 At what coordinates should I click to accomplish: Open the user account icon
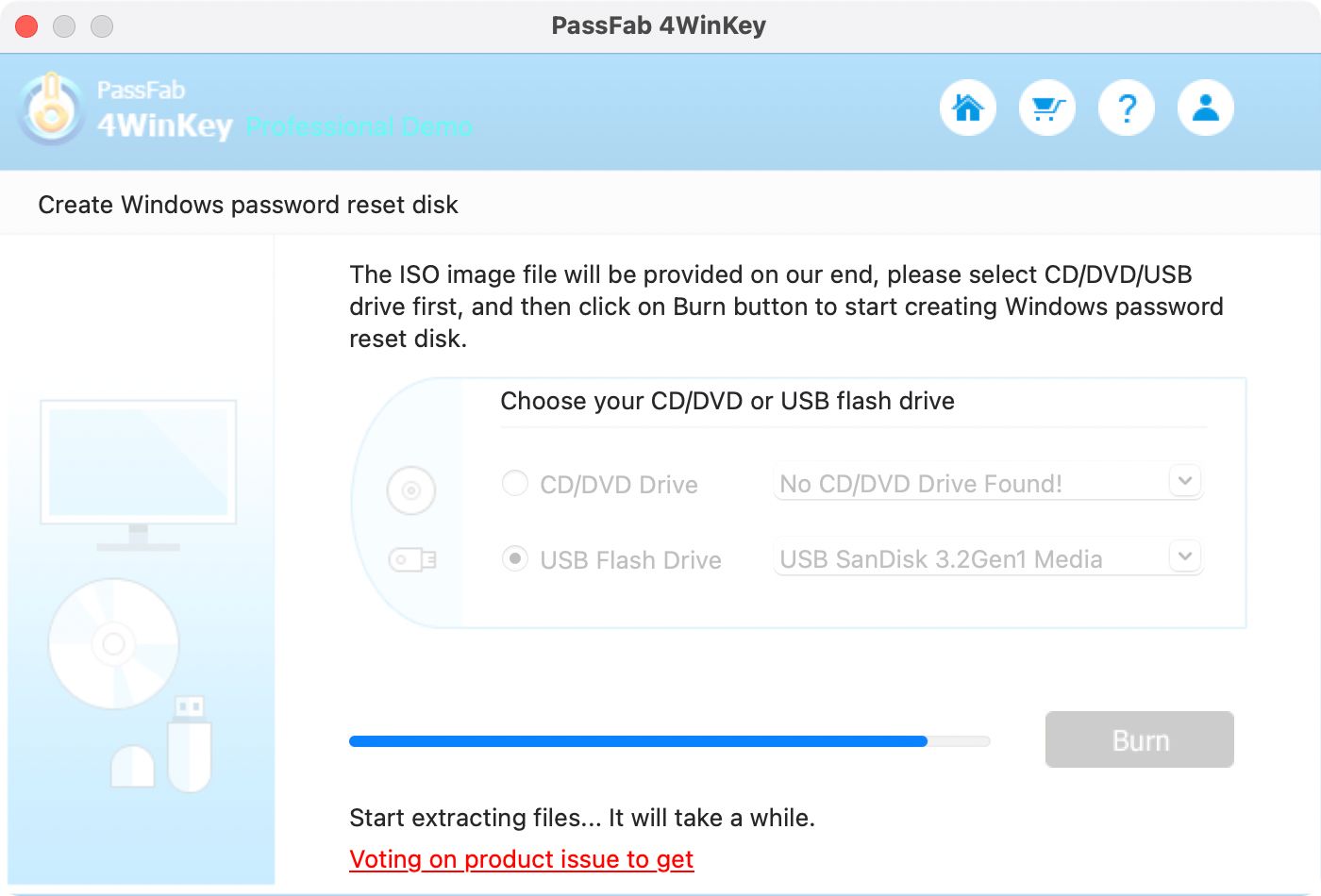(x=1206, y=108)
